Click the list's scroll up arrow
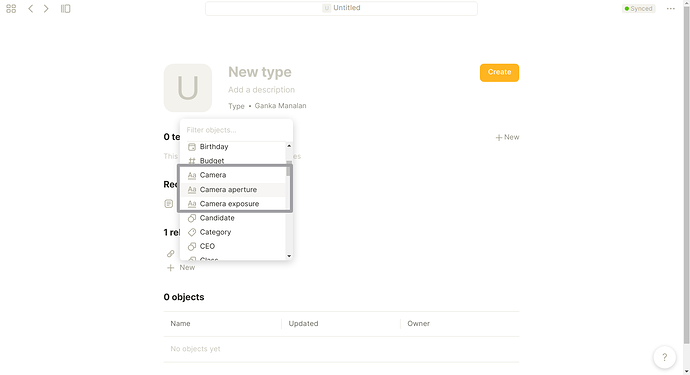This screenshot has height=375, width=690. pyautogui.click(x=289, y=146)
